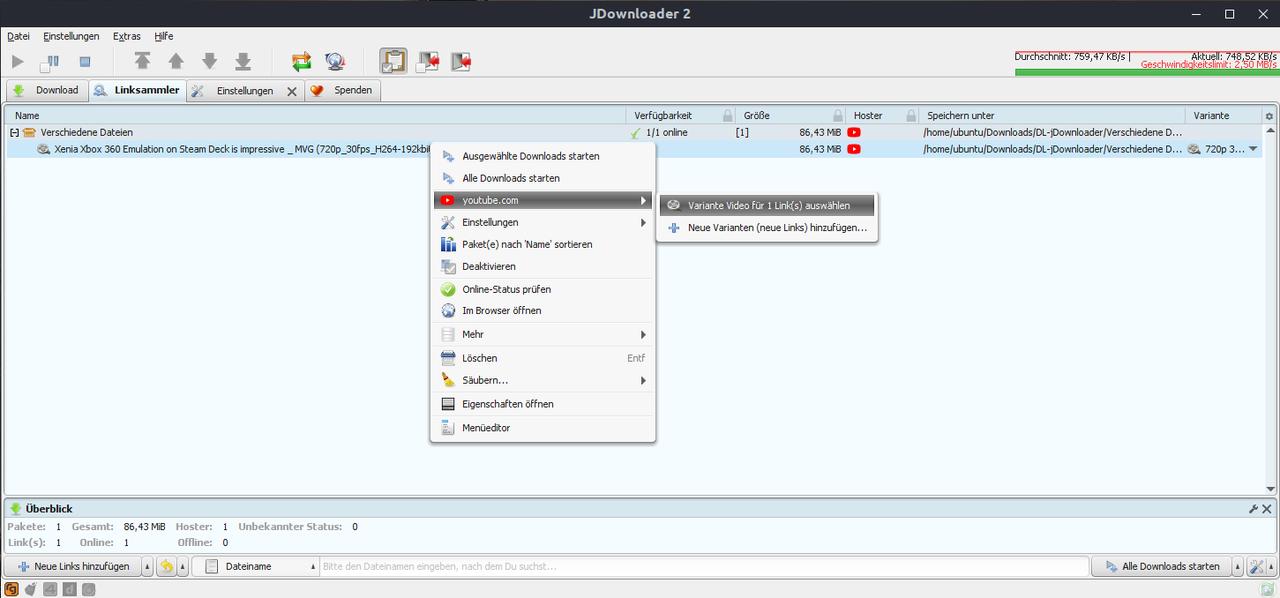Pause downloads using the pause toolbar icon
Viewport: 1280px width, 598px height.
pos(50,62)
